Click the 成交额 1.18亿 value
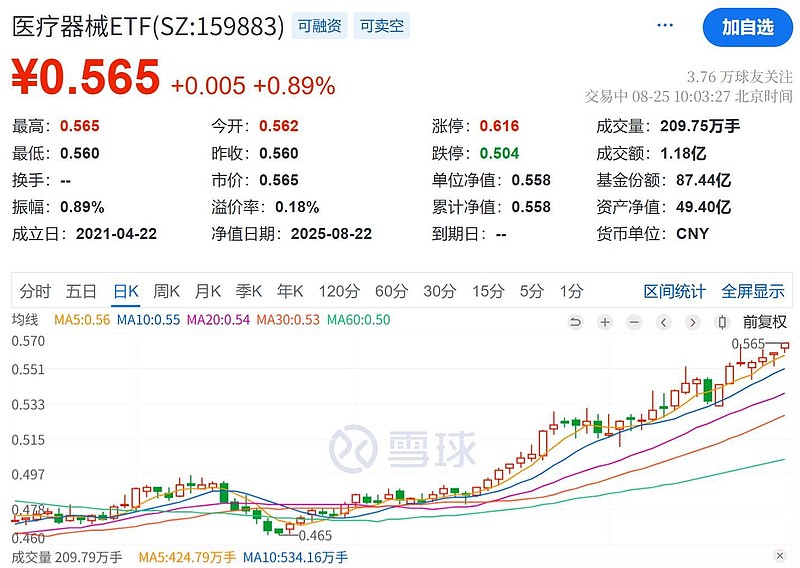The width and height of the screenshot is (800, 568). pos(683,153)
